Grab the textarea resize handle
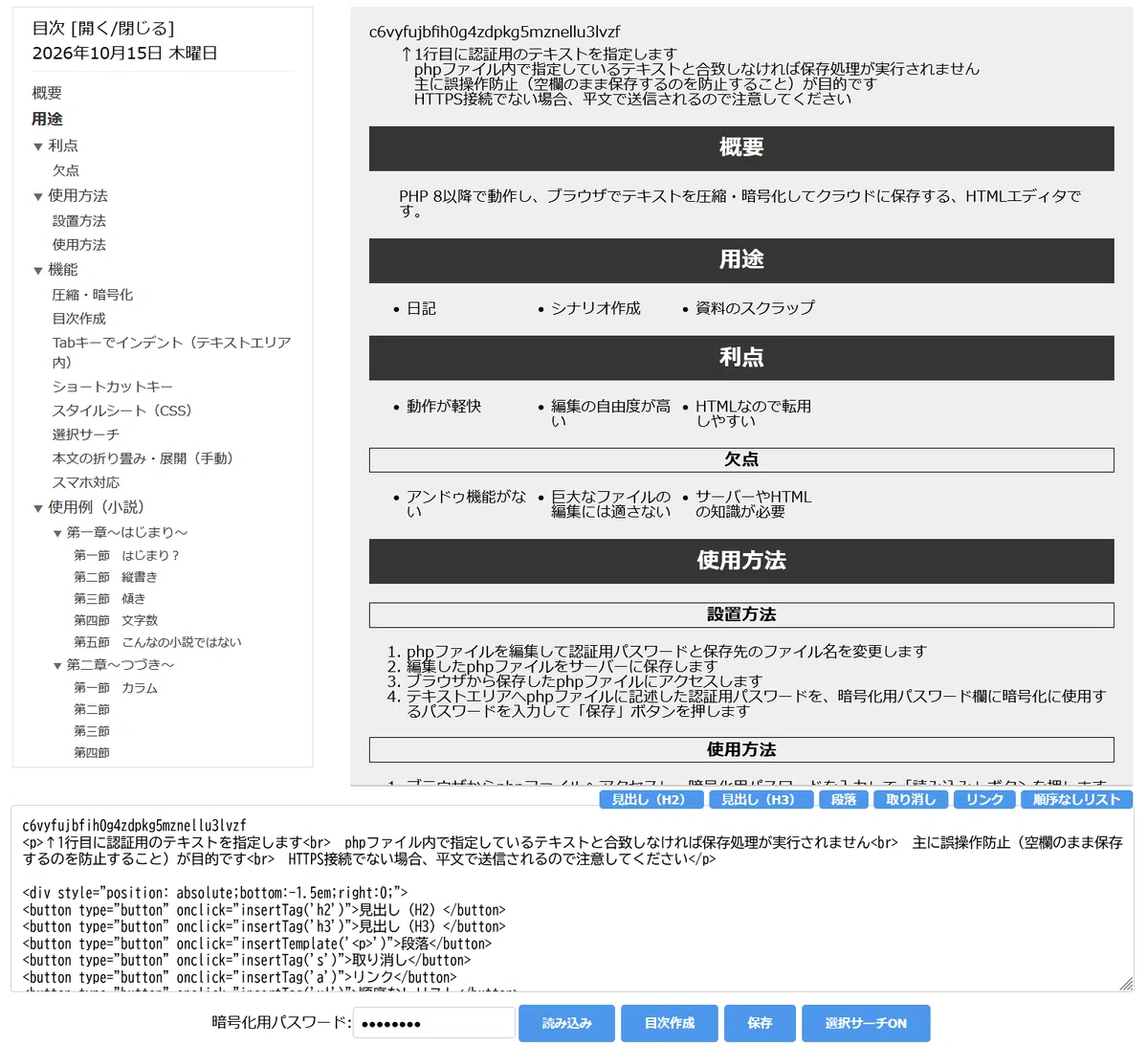This screenshot has height=1045, width=1148. point(1126,984)
